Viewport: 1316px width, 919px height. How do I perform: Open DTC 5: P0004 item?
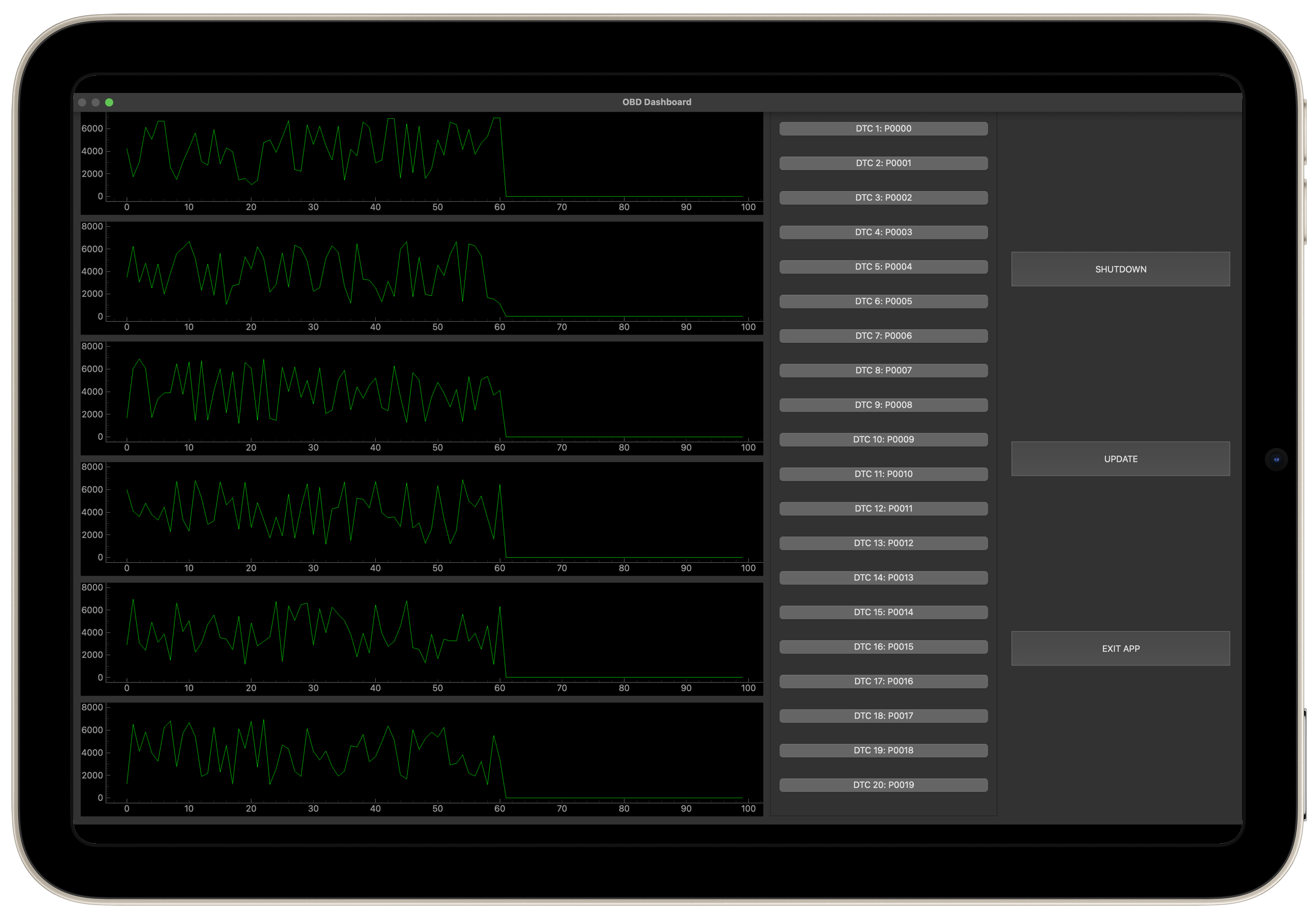click(882, 266)
